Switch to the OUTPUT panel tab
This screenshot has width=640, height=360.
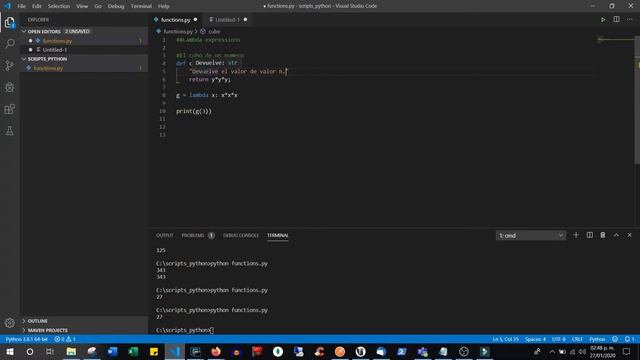click(x=164, y=236)
